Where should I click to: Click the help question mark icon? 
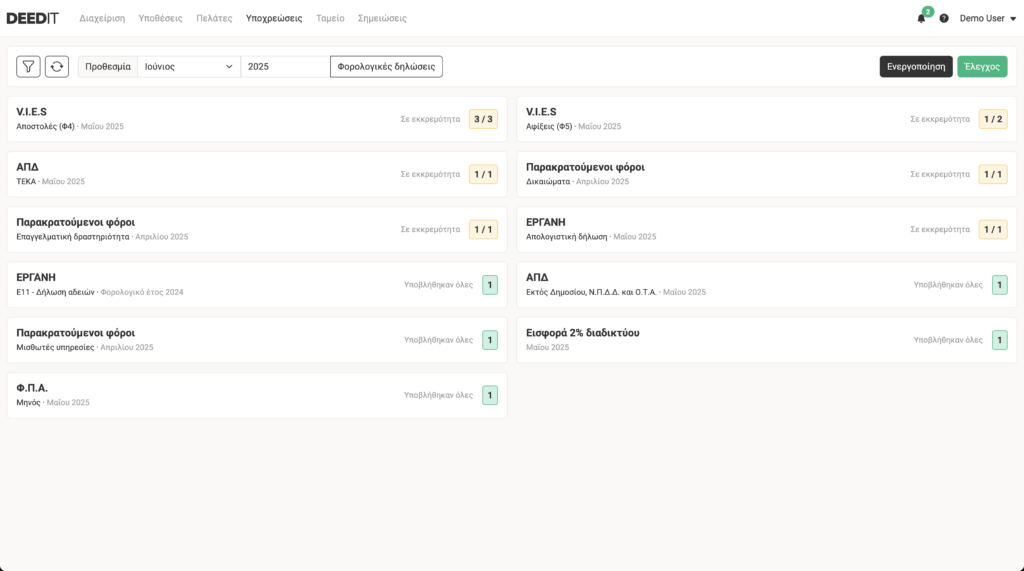944,18
